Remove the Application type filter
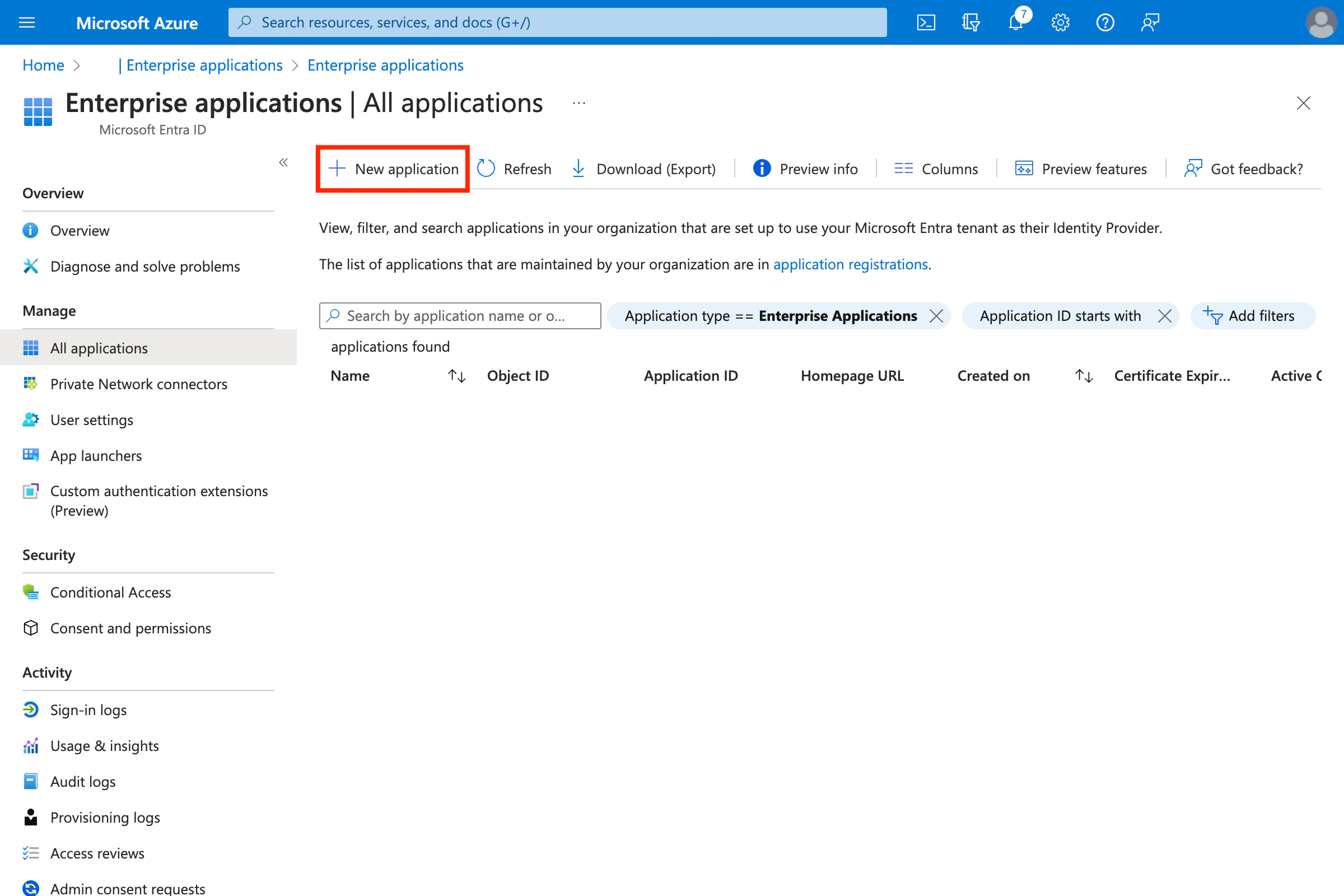 pos(936,316)
